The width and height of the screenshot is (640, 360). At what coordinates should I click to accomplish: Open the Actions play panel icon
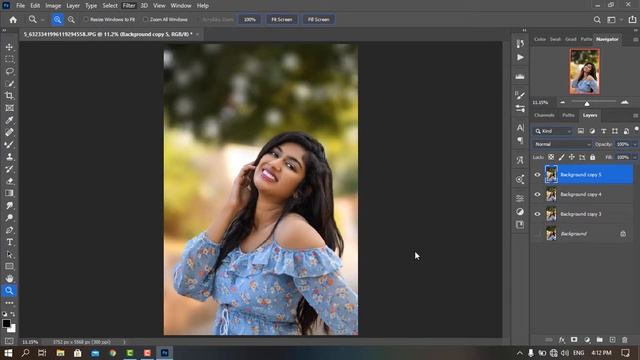point(520,58)
